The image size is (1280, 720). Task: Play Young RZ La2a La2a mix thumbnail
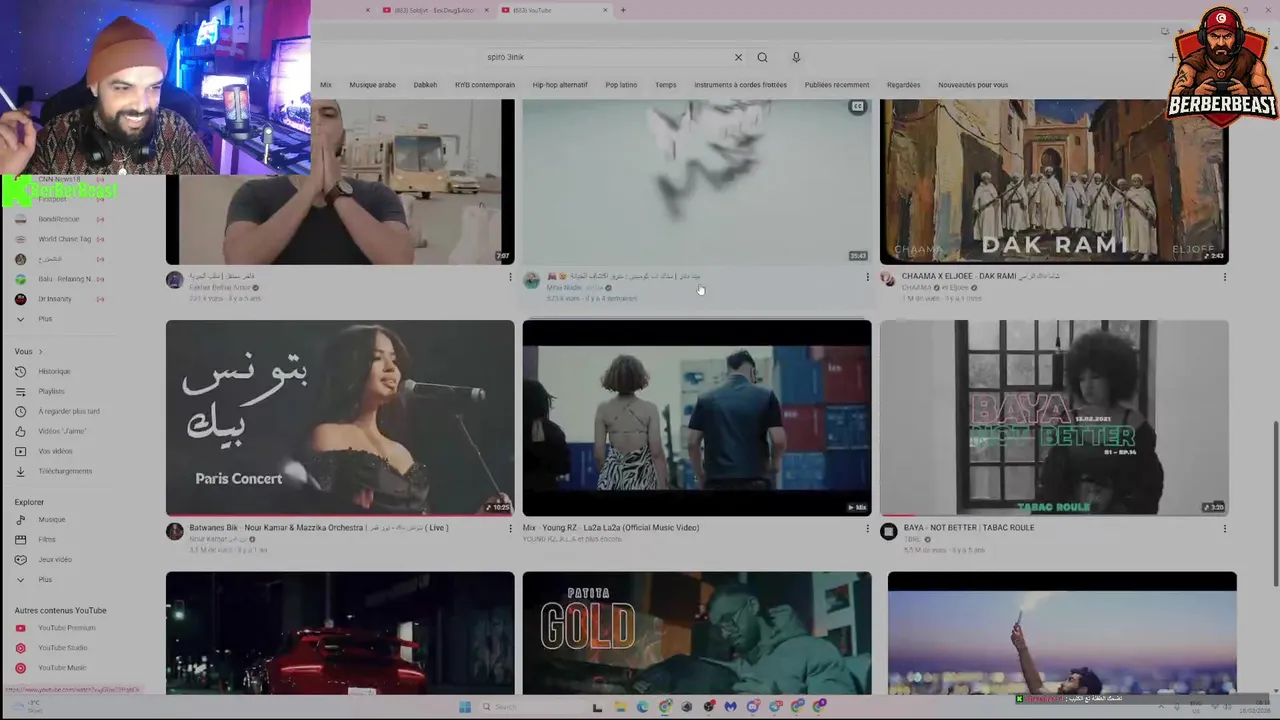[697, 417]
